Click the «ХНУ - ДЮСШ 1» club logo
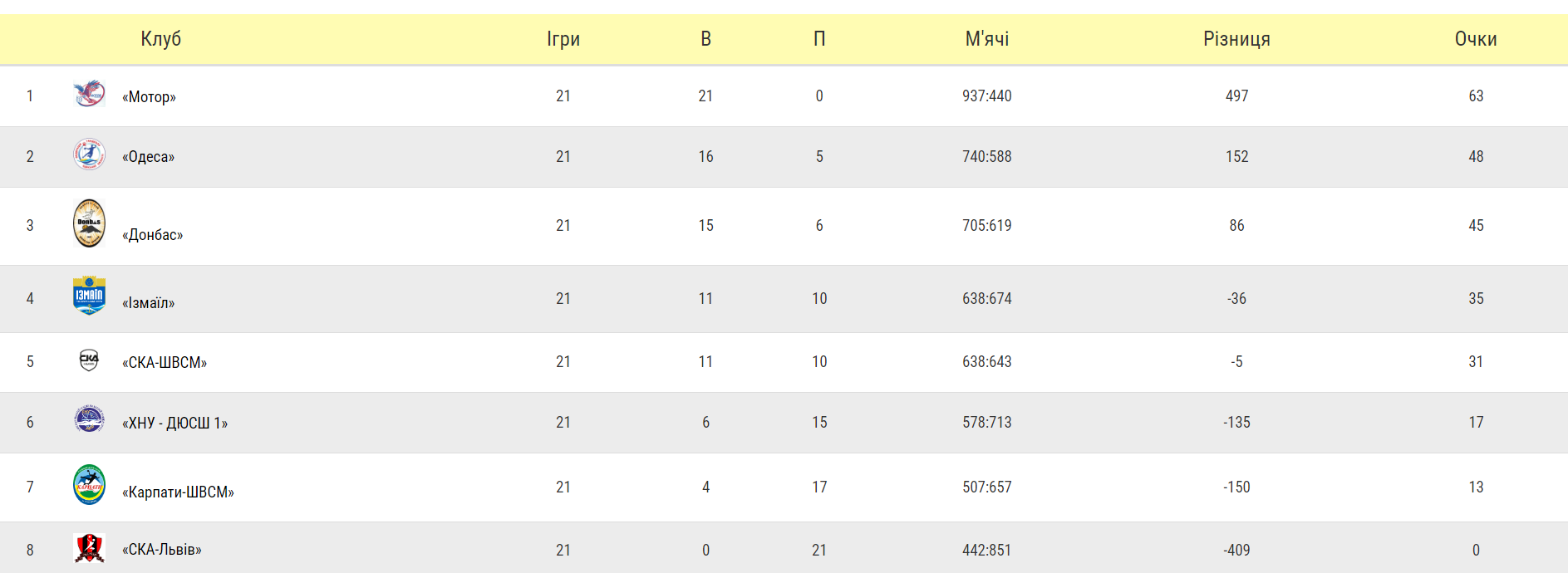This screenshot has width=1568, height=573. coord(89,419)
